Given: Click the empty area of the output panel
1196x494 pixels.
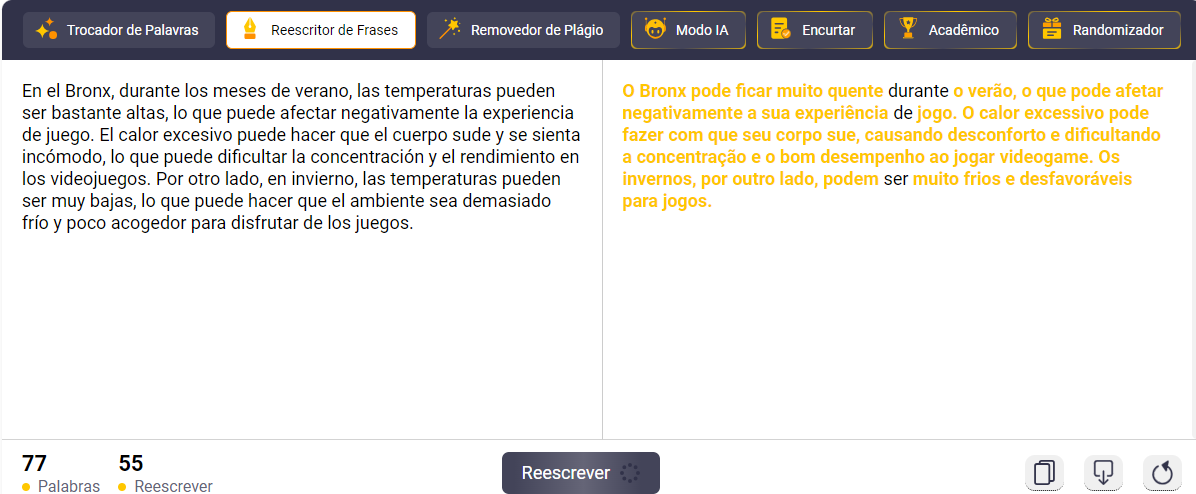Looking at the screenshot, I should (898, 330).
